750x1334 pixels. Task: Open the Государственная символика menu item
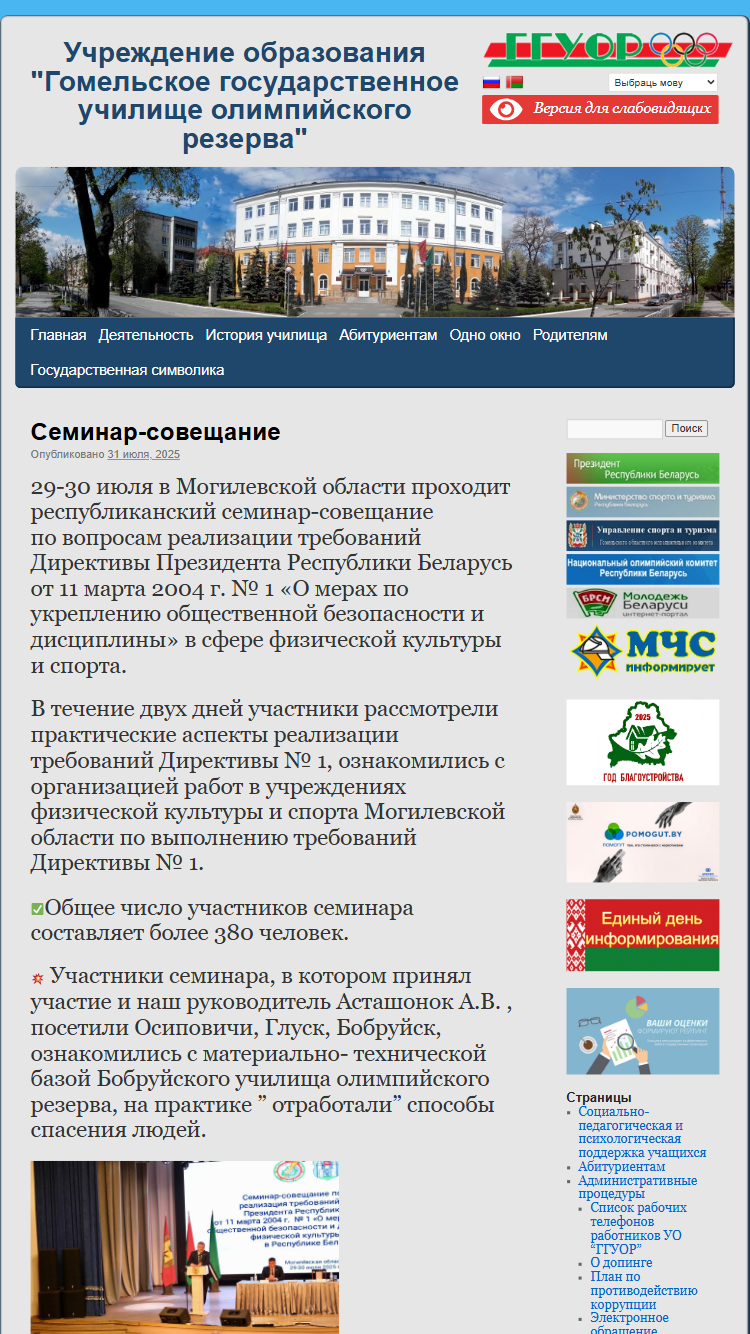[127, 370]
